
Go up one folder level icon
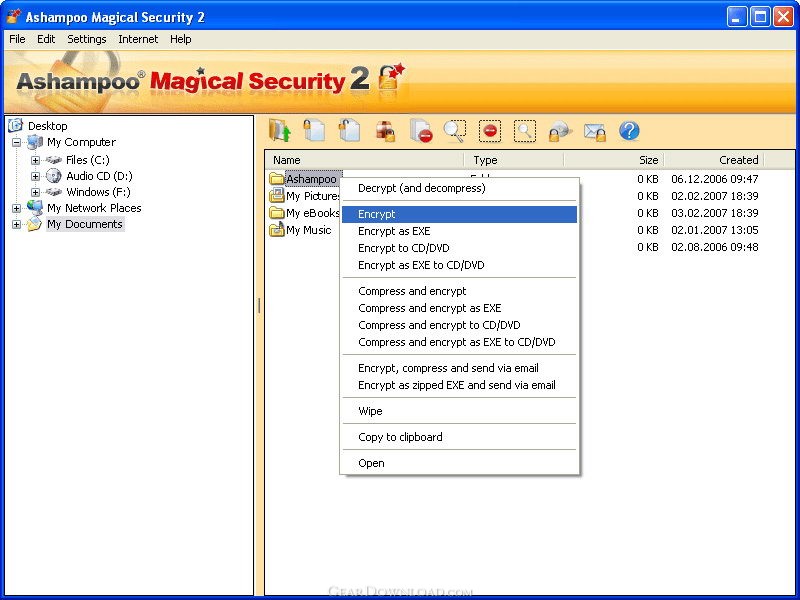280,131
